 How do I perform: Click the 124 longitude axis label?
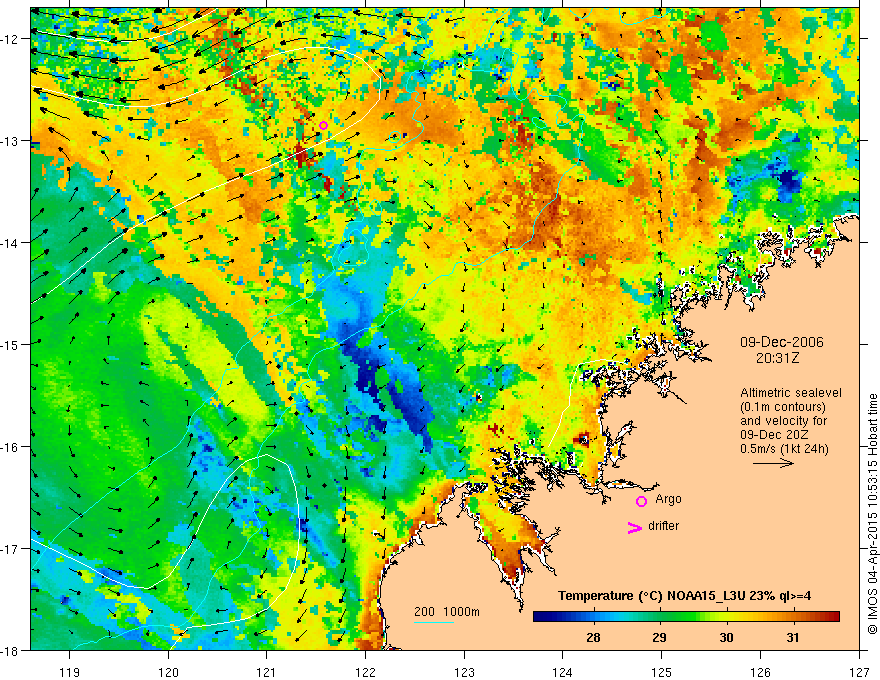coord(563,672)
